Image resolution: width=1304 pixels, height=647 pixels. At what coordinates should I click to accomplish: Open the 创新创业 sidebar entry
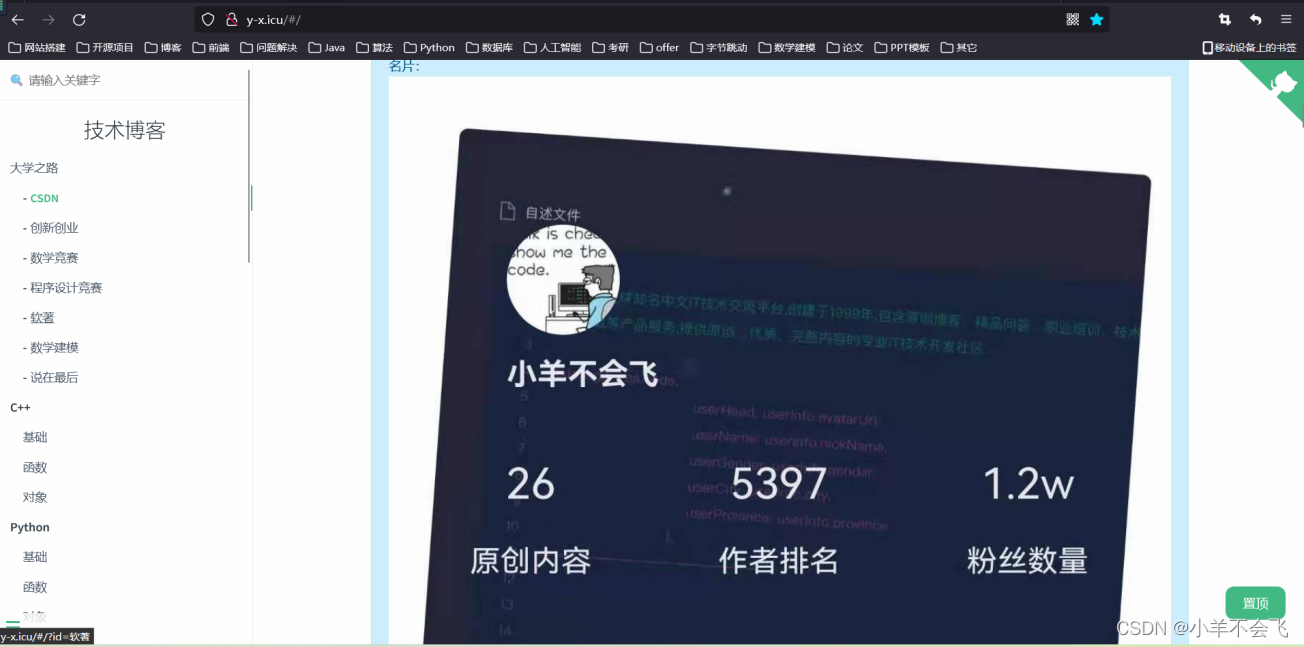coord(54,228)
